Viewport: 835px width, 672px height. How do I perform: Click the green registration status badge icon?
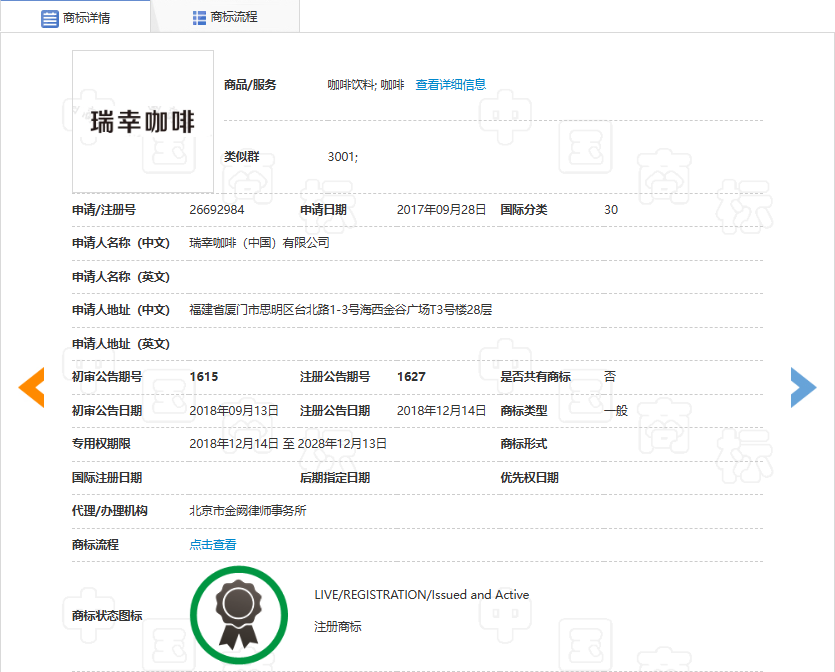point(239,615)
